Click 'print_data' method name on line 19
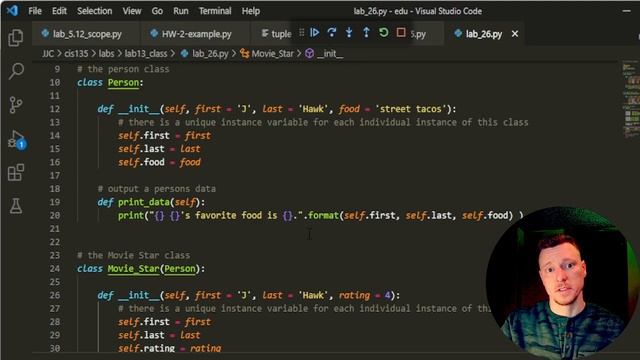The image size is (640, 360). [x=144, y=202]
